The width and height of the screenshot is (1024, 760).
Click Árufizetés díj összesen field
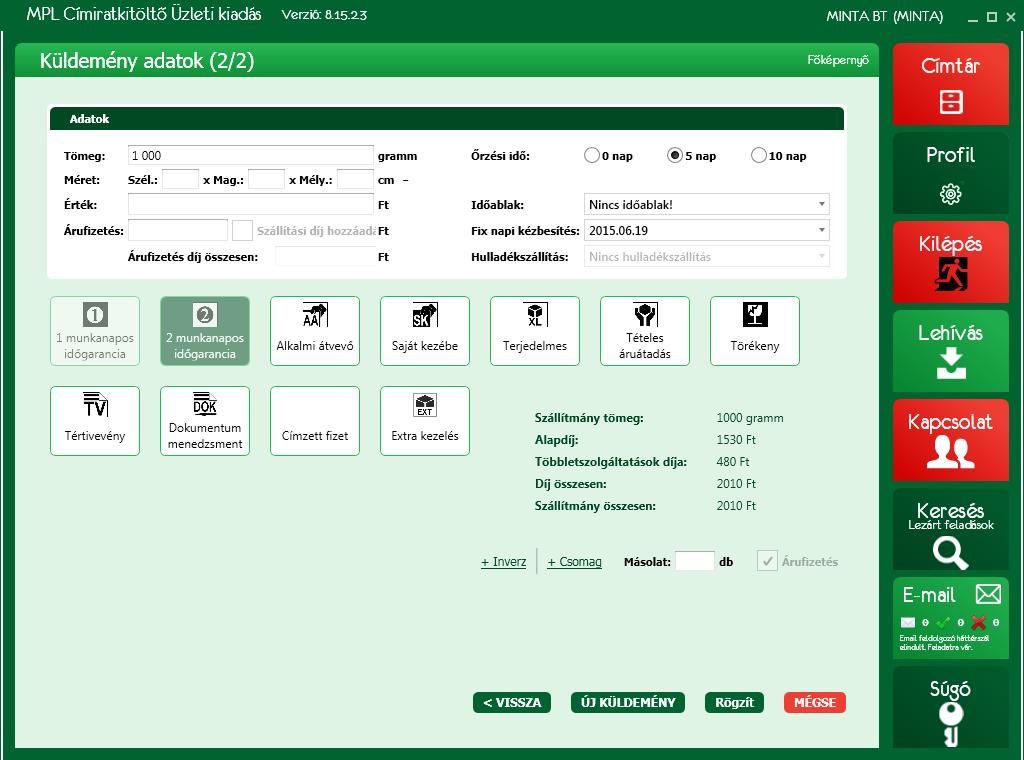325,257
